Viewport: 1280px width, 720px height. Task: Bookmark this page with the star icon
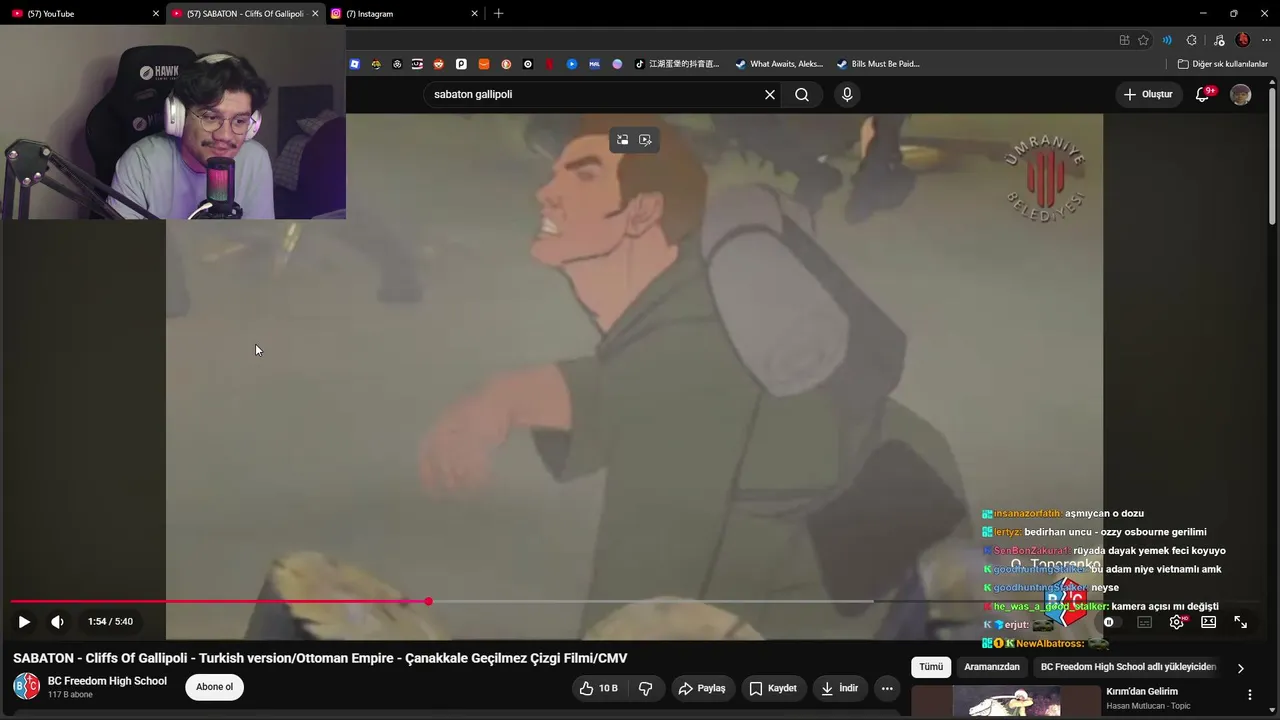tap(1143, 40)
